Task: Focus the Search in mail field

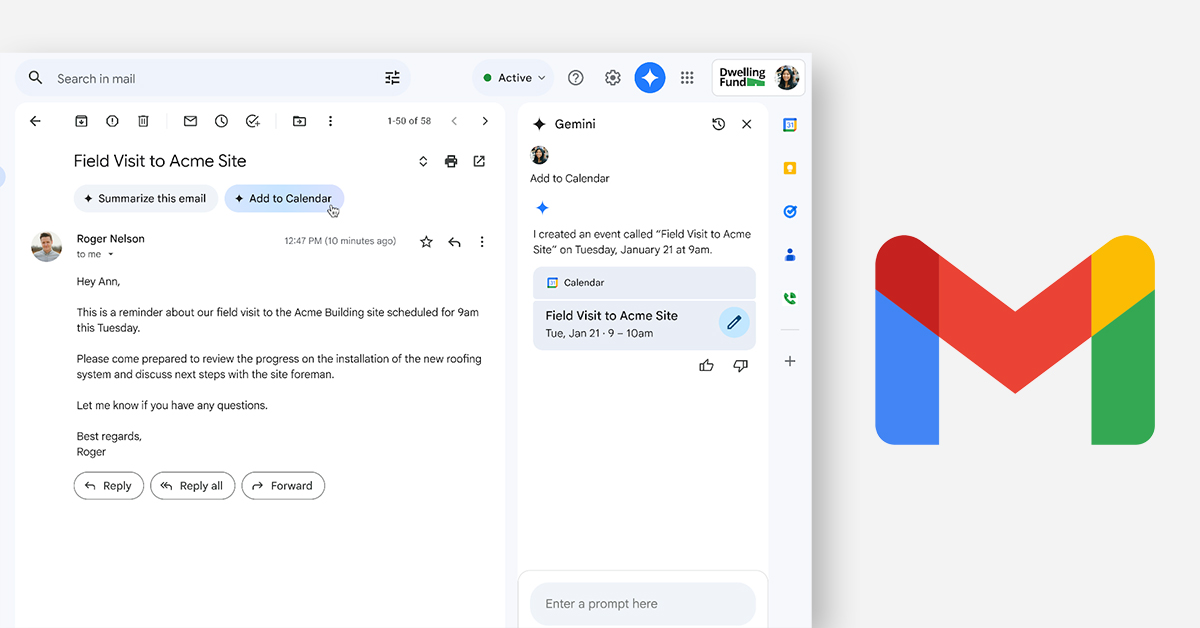Action: pos(212,78)
